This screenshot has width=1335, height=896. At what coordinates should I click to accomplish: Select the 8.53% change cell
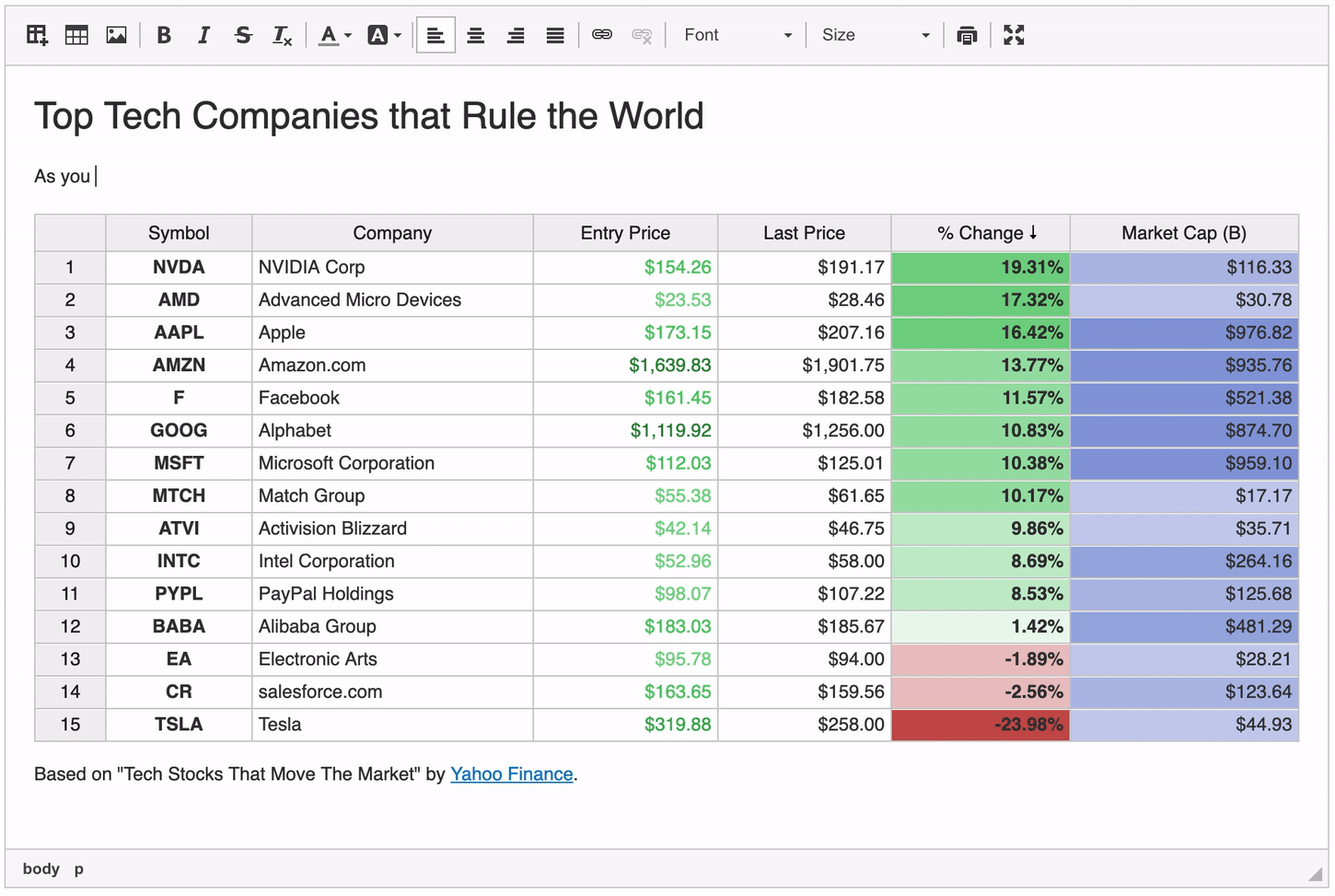[x=980, y=594]
